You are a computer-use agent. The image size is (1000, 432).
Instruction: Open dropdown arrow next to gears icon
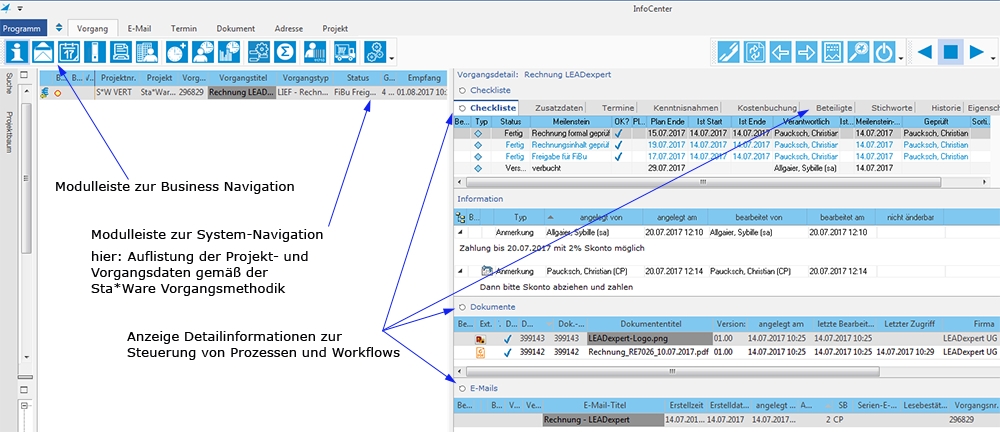(x=390, y=59)
